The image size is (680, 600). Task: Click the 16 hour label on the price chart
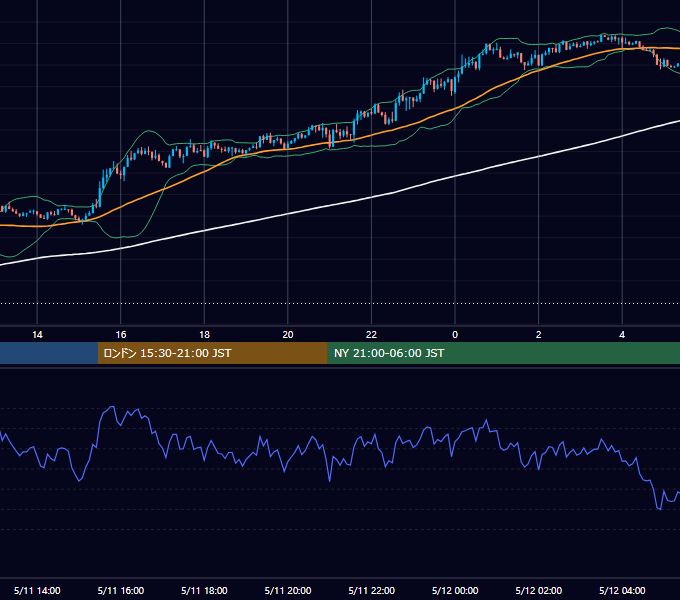(121, 335)
